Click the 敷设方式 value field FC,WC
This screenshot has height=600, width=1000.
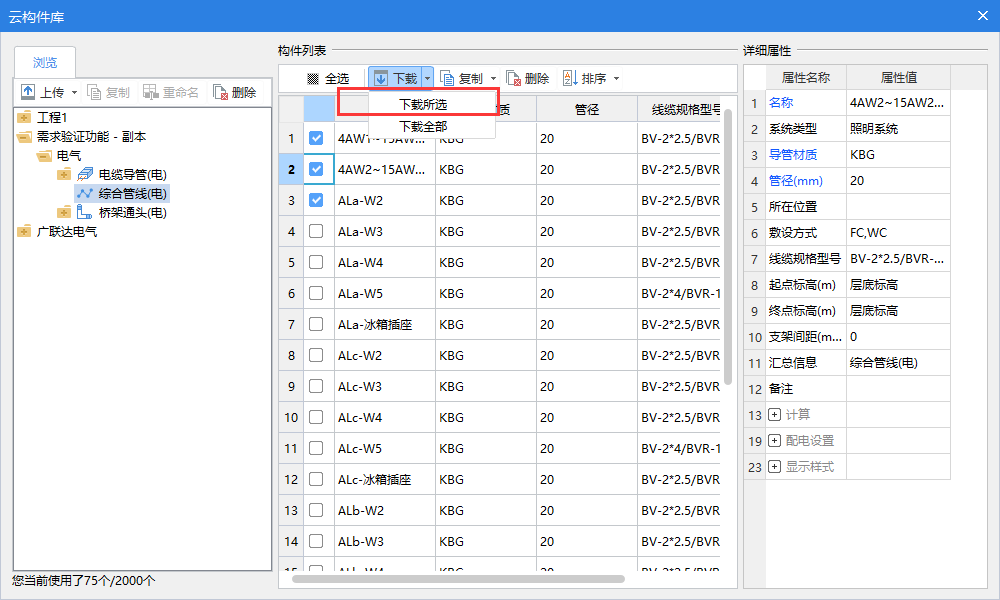(896, 233)
